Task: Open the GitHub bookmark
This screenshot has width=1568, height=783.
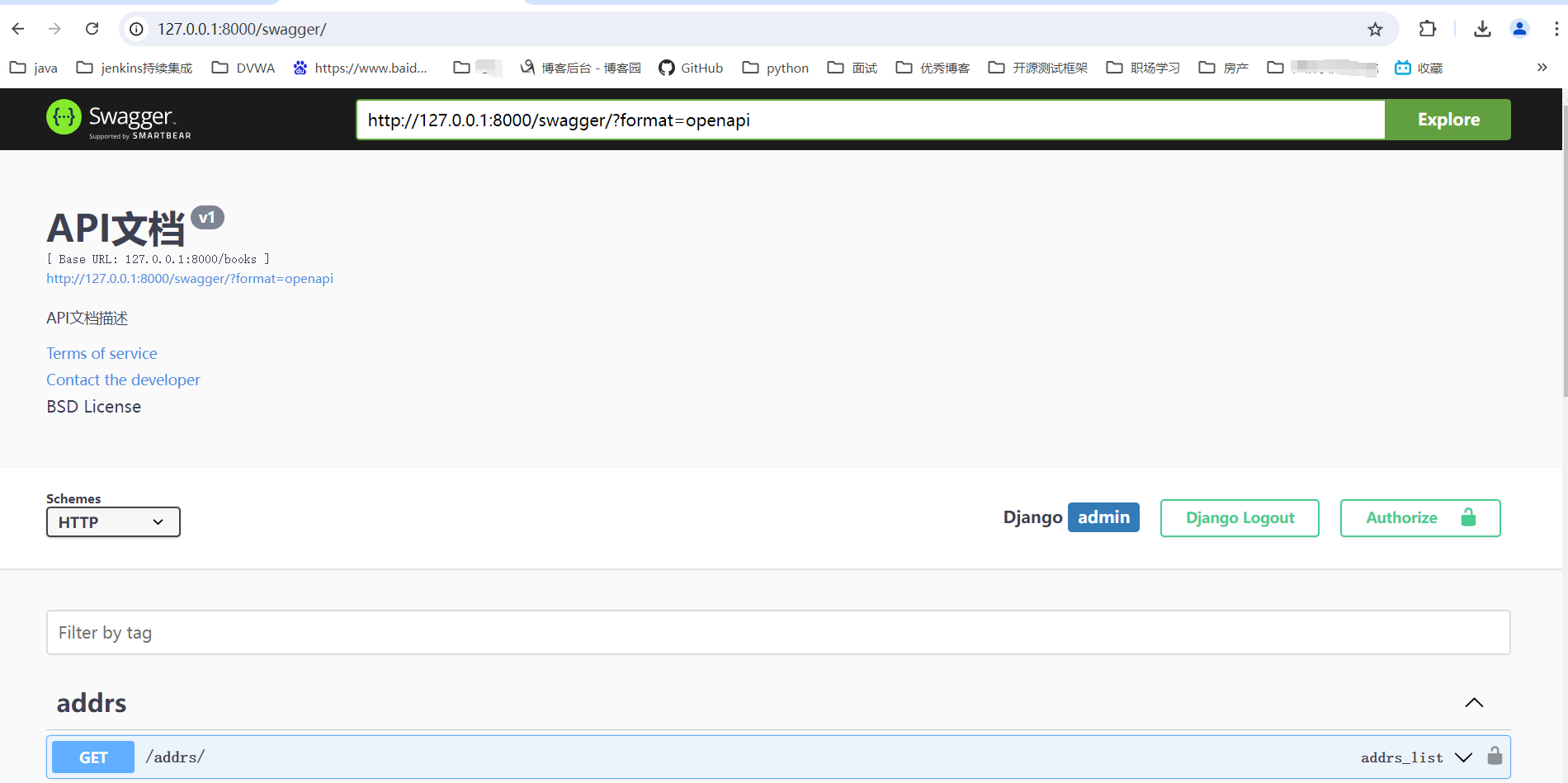Action: (691, 68)
